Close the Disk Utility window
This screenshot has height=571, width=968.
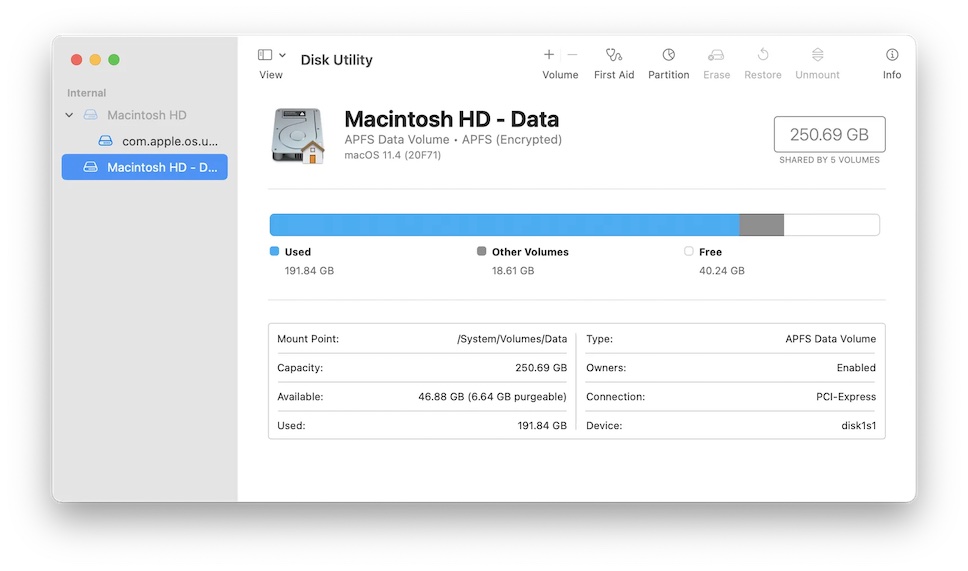pos(77,59)
